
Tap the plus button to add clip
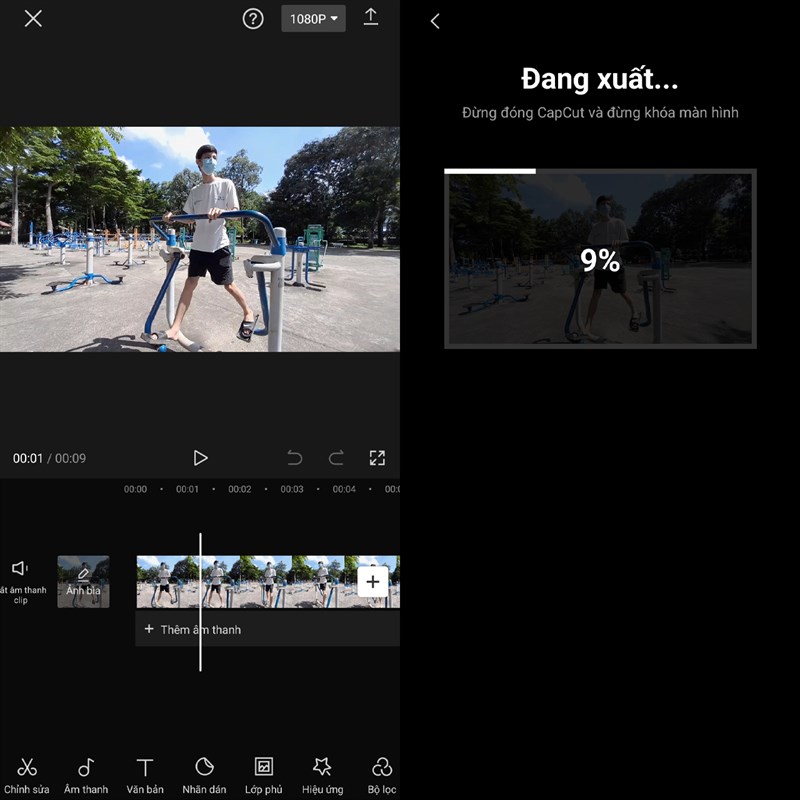point(373,581)
